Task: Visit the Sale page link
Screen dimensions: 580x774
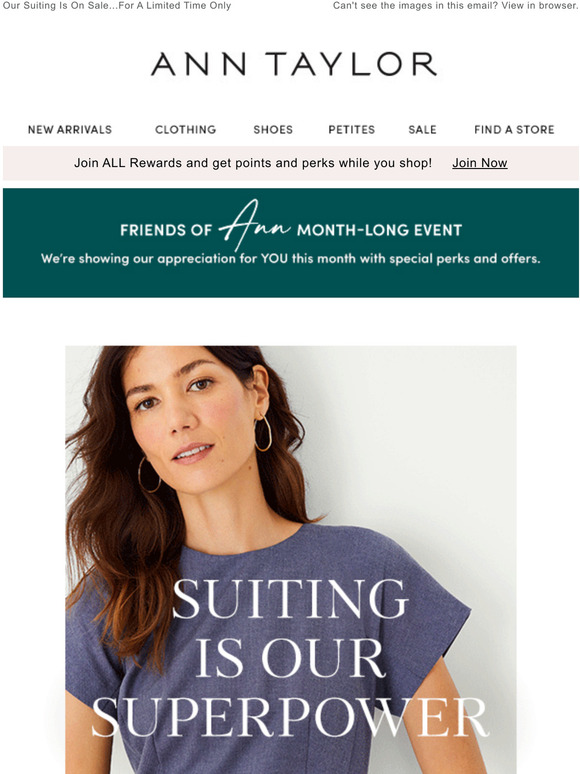Action: tap(423, 130)
